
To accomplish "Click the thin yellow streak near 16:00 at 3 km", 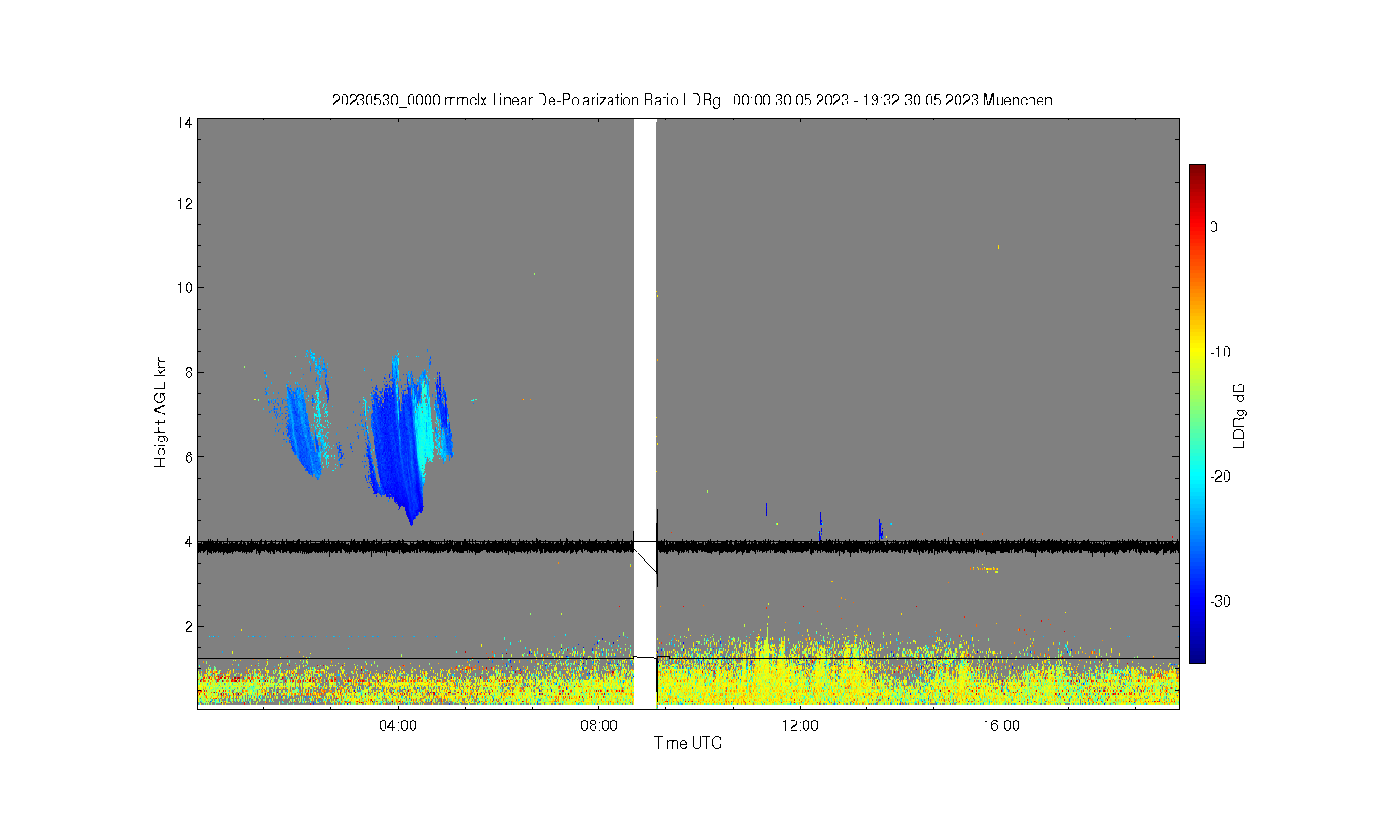I will click(x=985, y=568).
